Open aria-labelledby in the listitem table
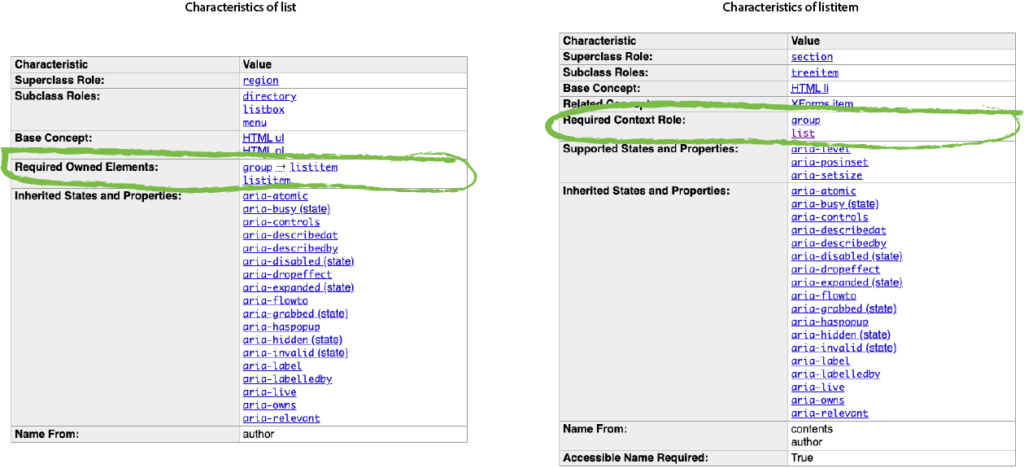This screenshot has height=468, width=1024. pos(836,373)
